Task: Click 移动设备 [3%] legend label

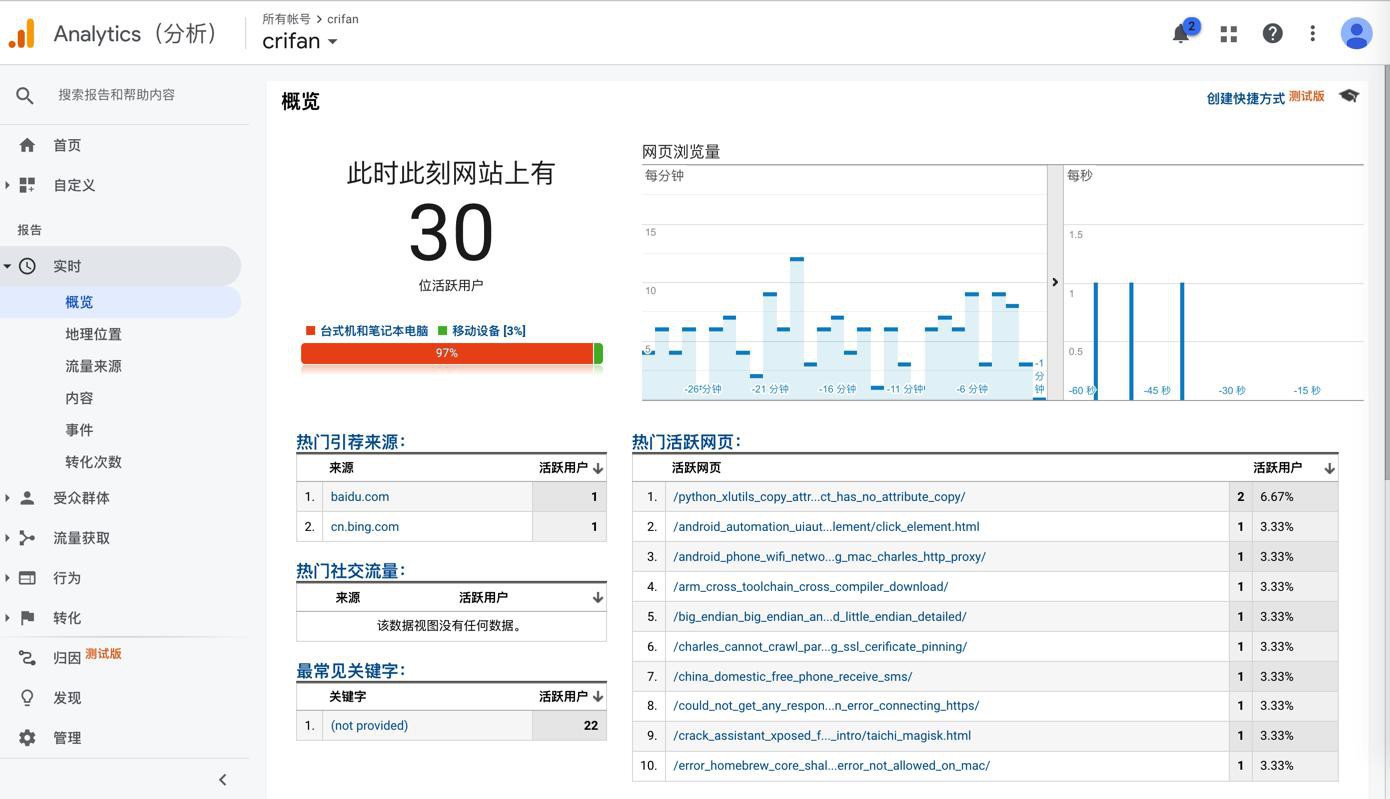Action: [x=488, y=331]
